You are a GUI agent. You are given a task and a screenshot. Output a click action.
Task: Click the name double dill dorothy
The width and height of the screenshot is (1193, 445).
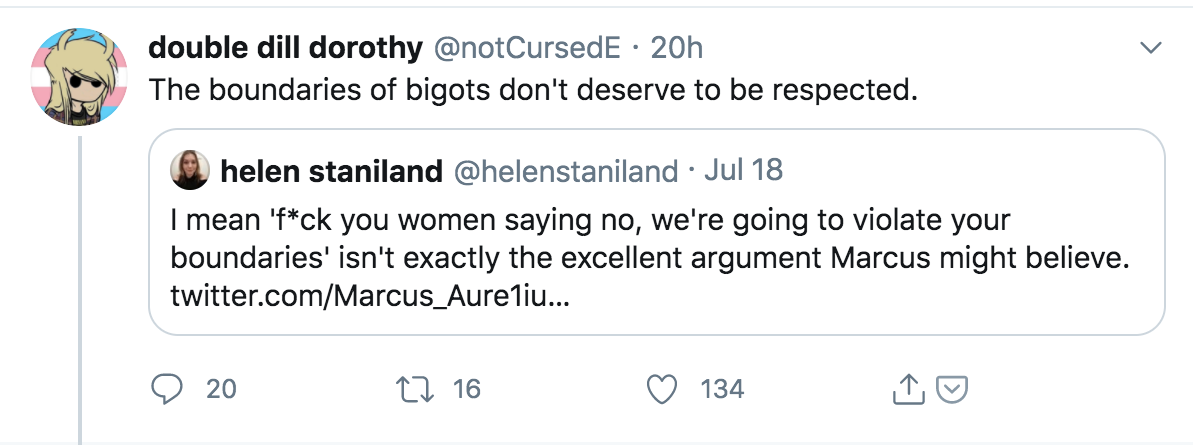(x=286, y=47)
